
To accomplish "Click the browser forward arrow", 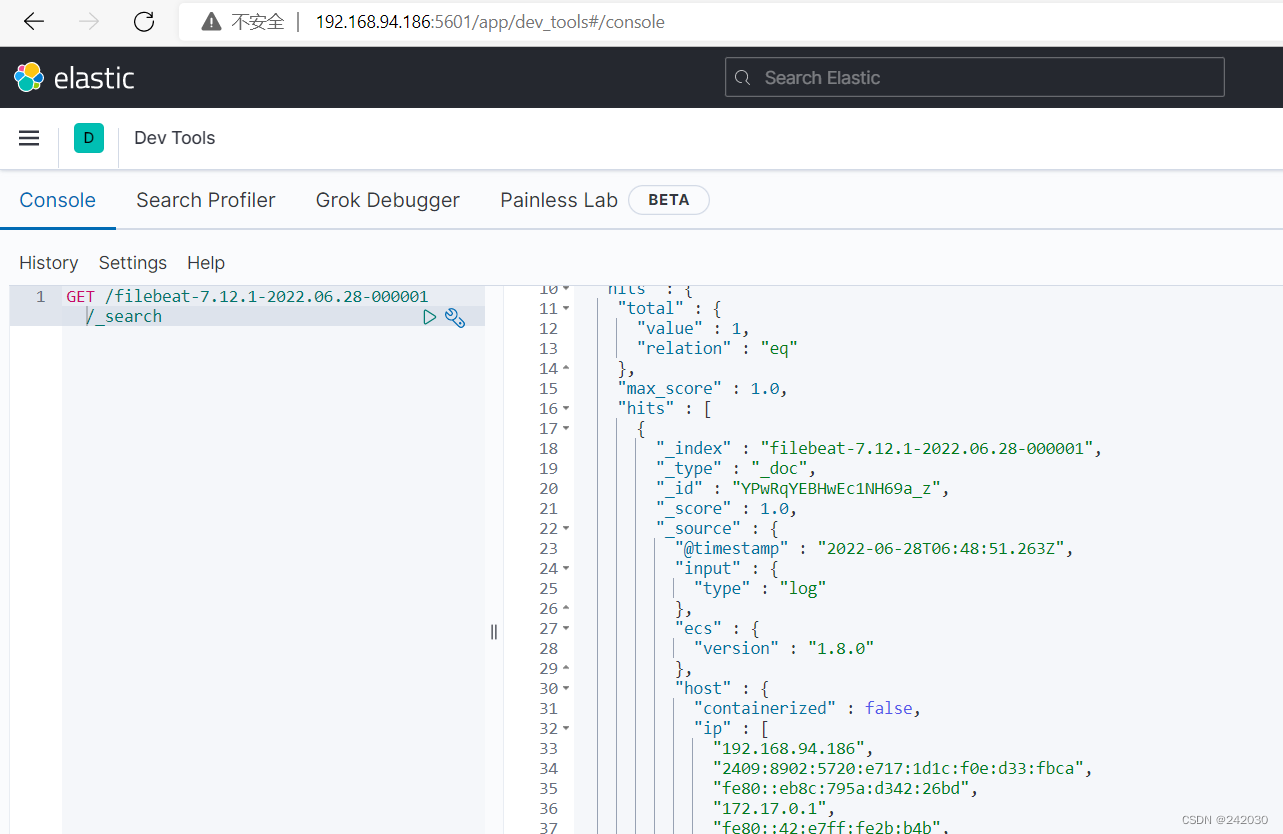I will pyautogui.click(x=89, y=22).
